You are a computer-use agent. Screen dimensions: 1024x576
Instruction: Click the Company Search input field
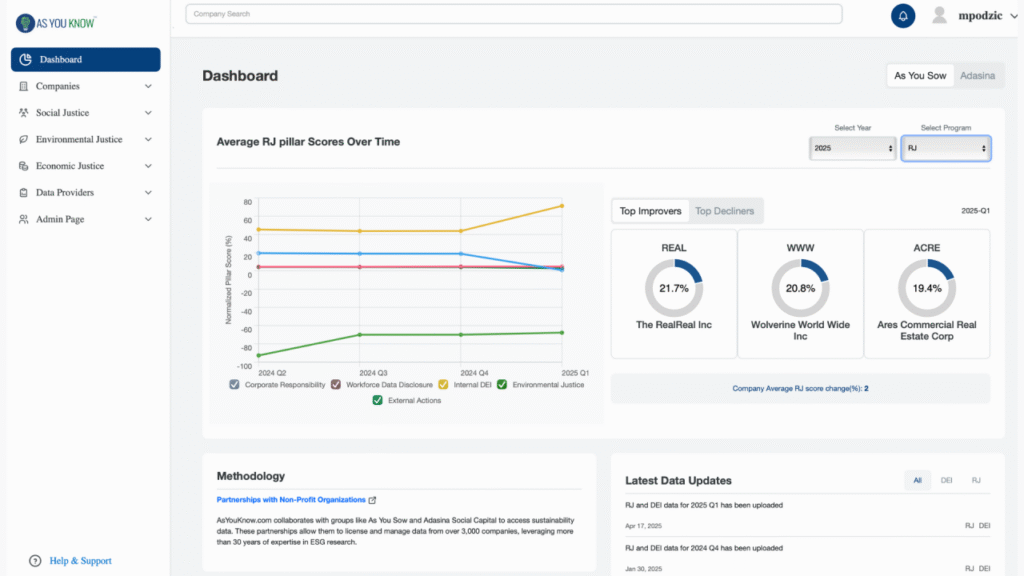(513, 14)
